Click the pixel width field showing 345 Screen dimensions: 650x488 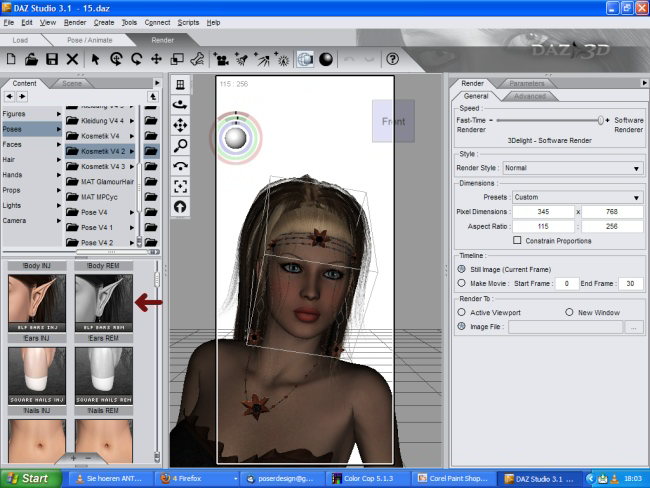tap(543, 211)
